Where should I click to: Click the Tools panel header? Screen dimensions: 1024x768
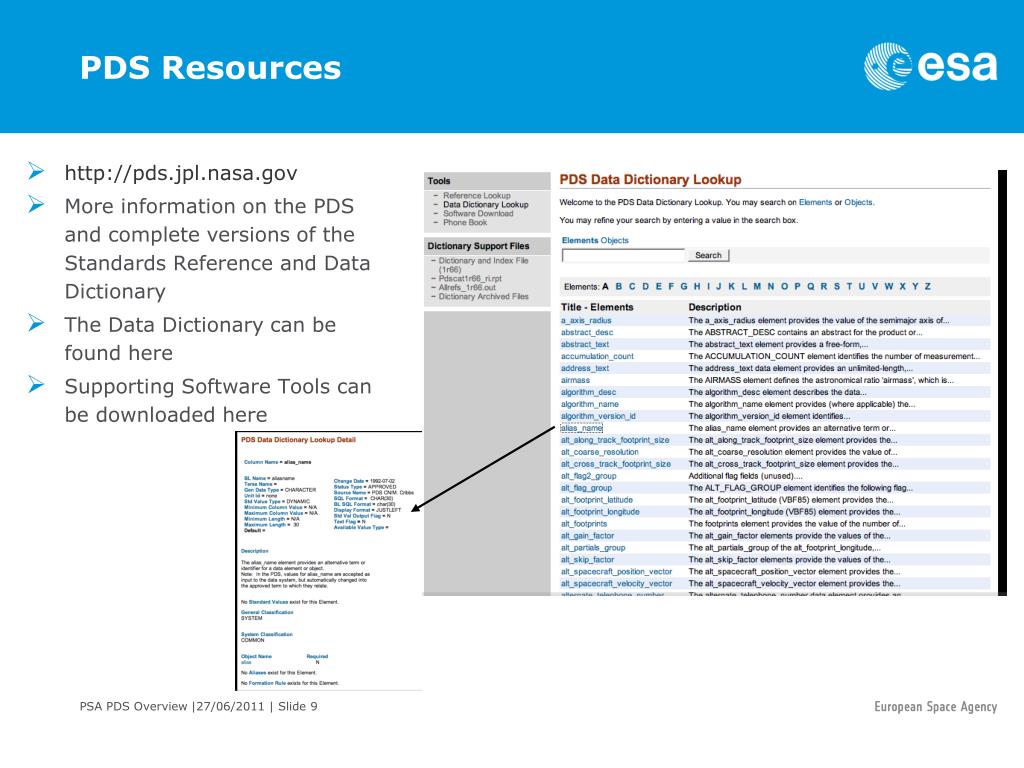click(439, 181)
